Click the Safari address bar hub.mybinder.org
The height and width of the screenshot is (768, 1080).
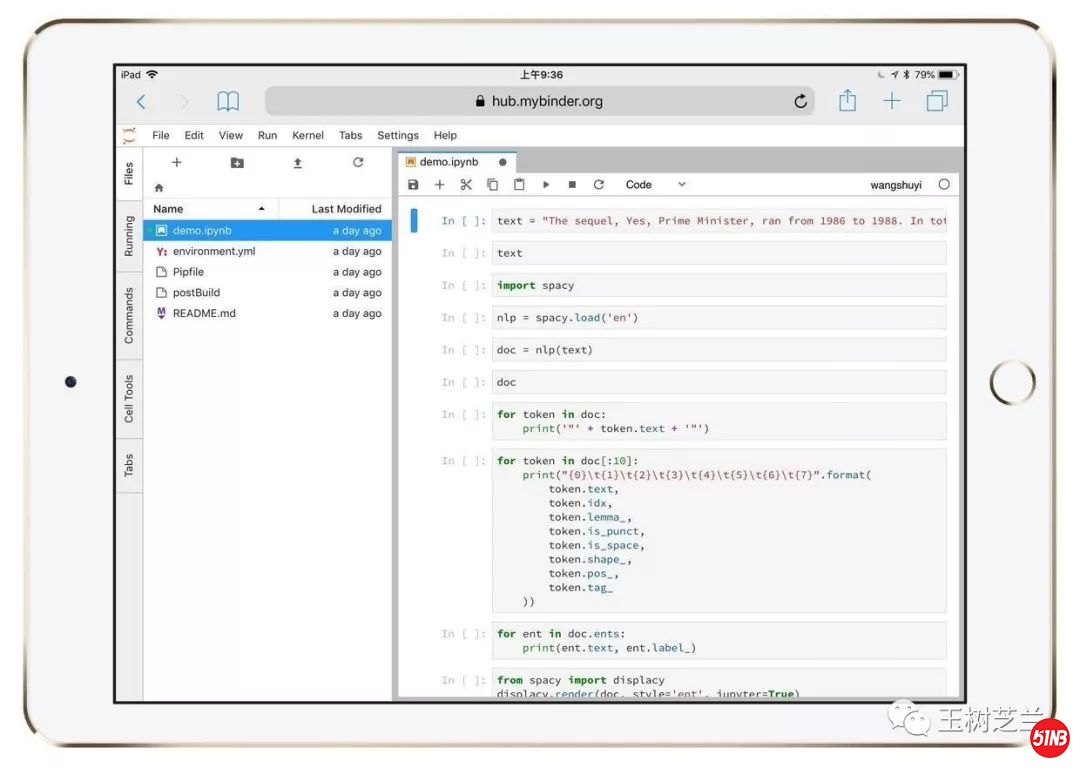pos(539,101)
